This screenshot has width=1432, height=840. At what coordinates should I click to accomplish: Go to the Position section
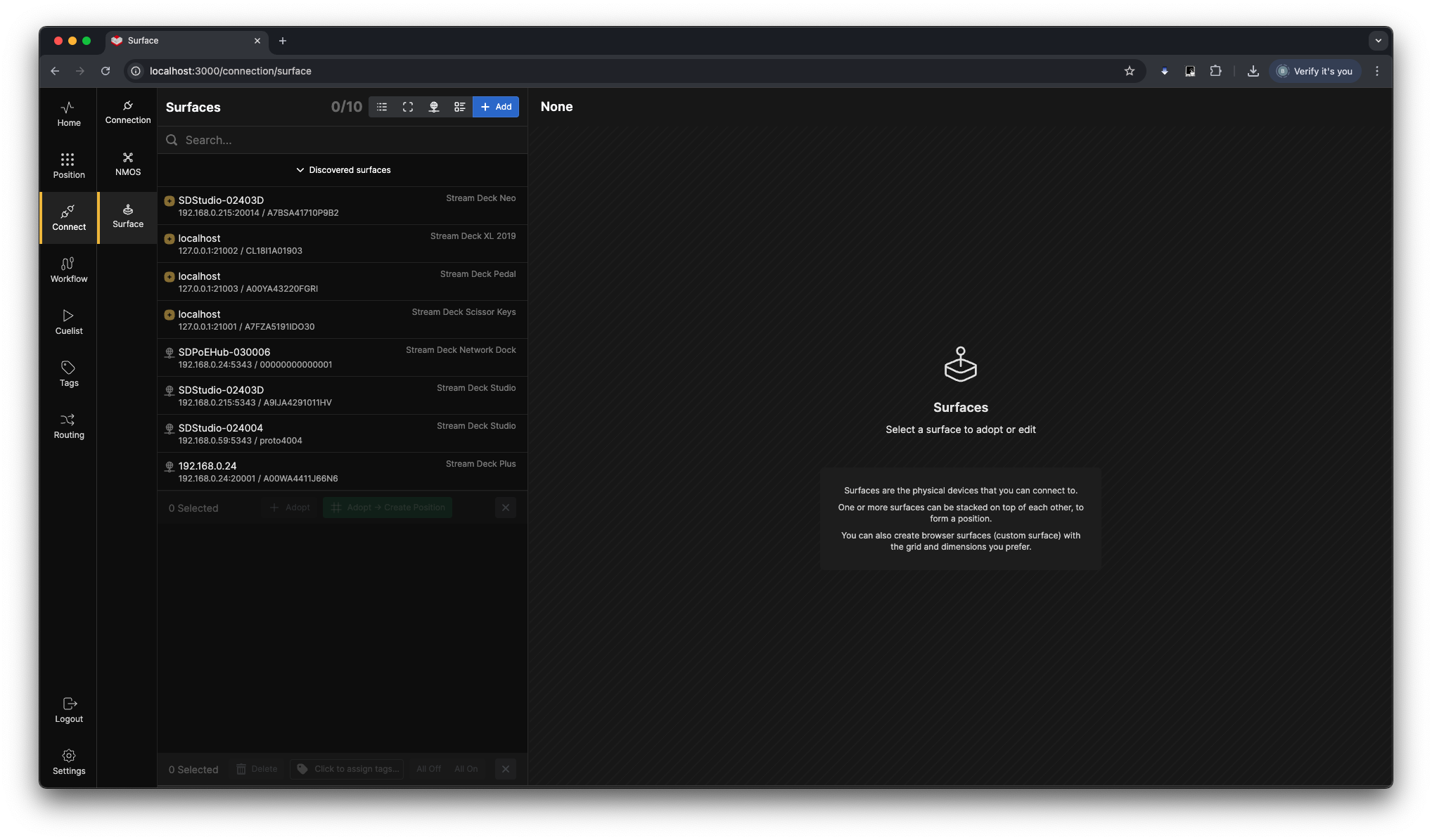click(69, 166)
